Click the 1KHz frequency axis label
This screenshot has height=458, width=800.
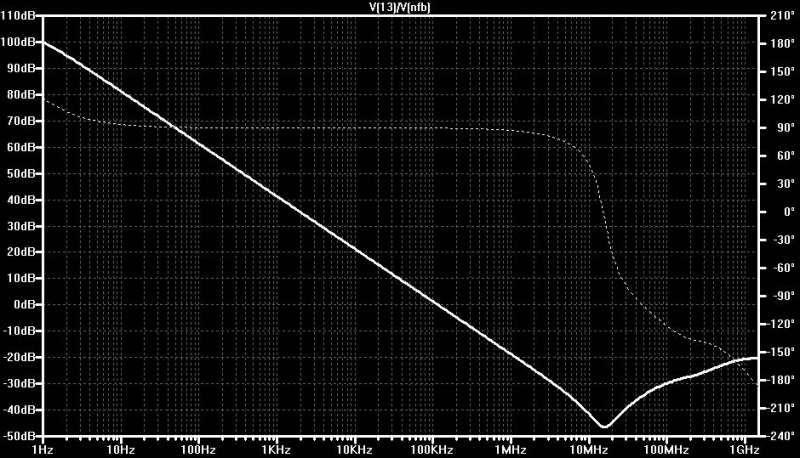coord(276,450)
